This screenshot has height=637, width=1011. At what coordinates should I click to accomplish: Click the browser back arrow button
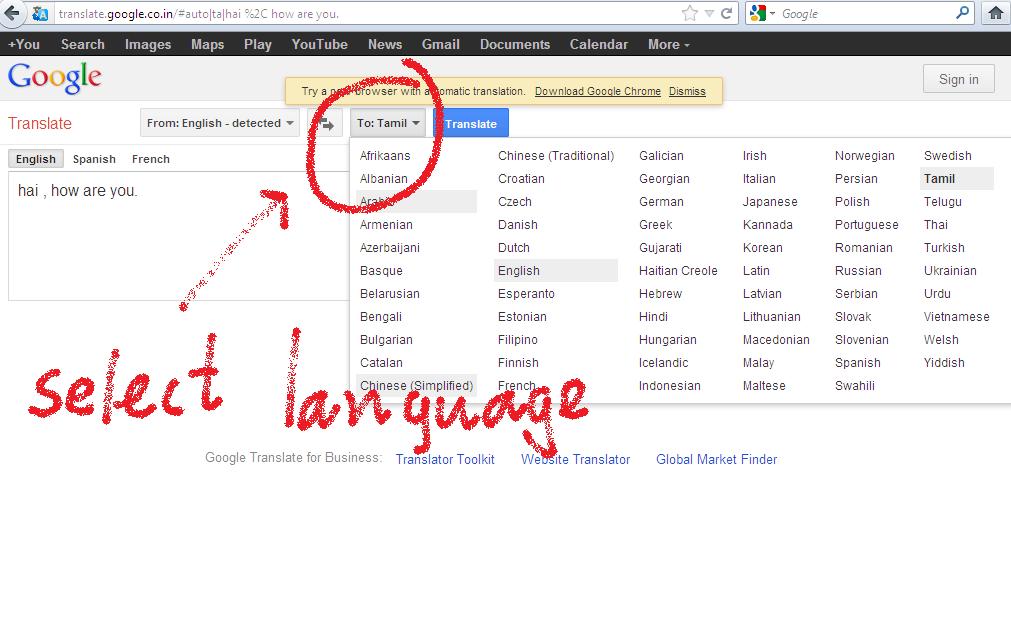(11, 13)
